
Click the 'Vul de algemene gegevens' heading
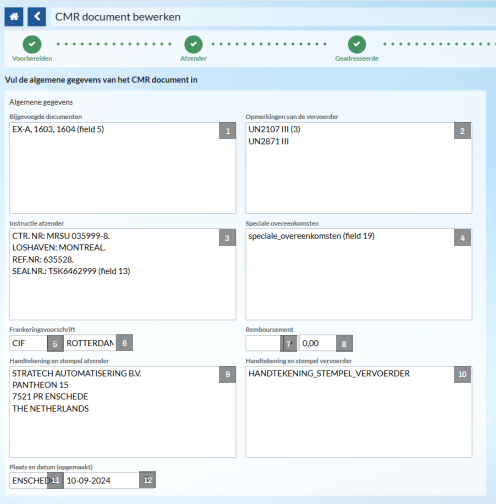pos(101,80)
